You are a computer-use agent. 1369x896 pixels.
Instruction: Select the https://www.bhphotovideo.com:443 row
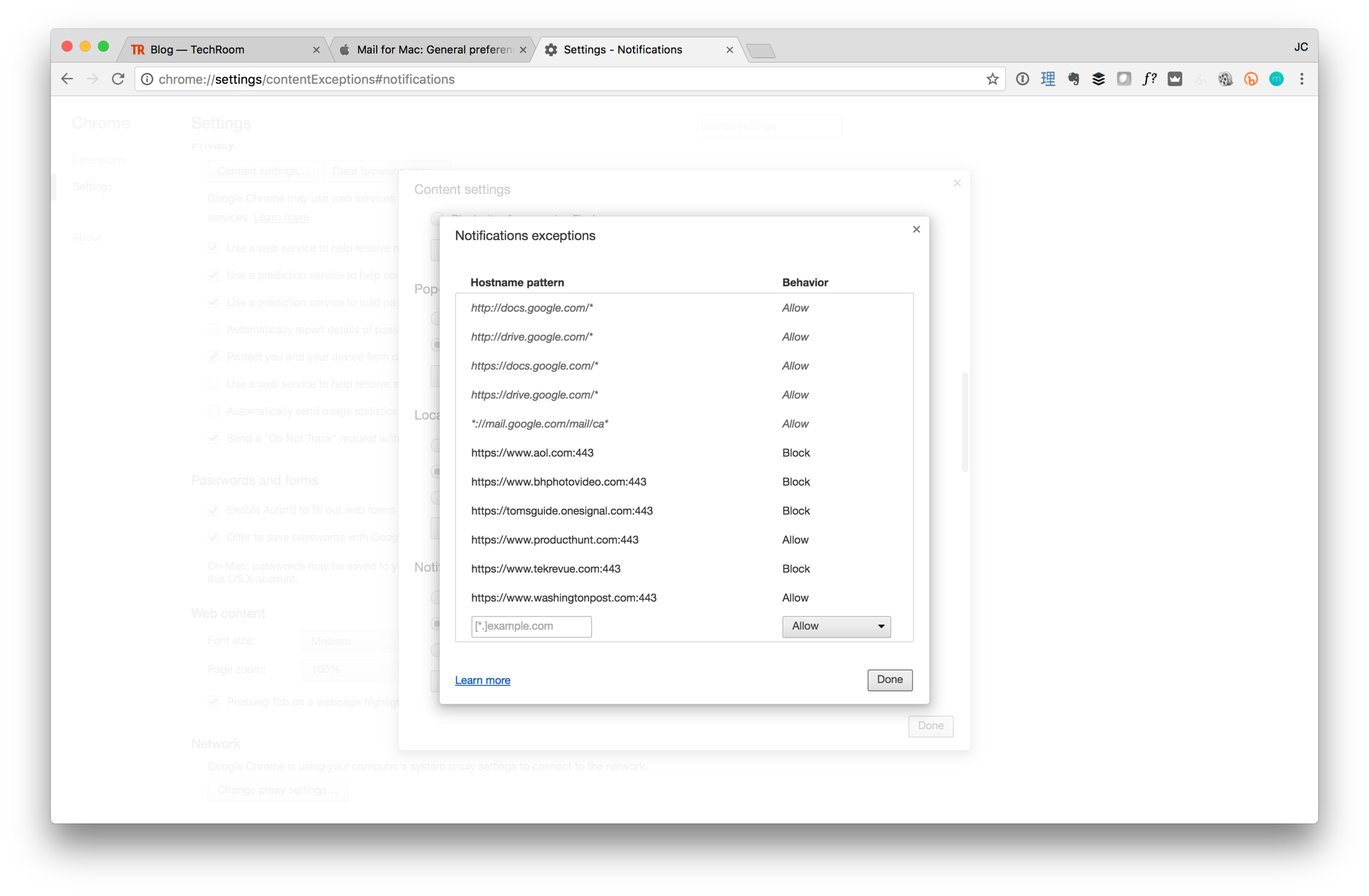pos(684,482)
